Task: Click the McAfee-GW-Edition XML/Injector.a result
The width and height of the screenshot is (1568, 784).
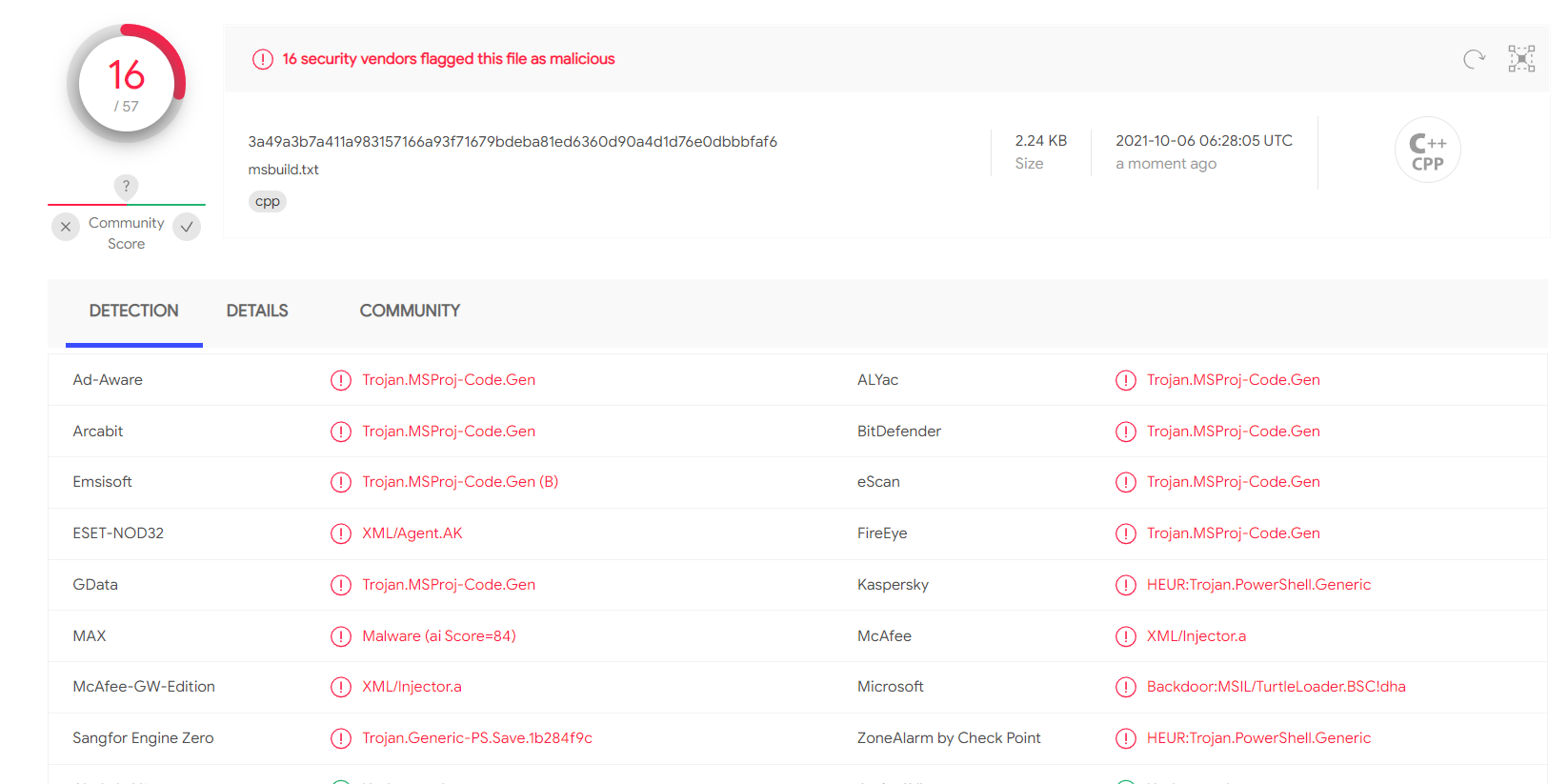Action: click(x=412, y=687)
